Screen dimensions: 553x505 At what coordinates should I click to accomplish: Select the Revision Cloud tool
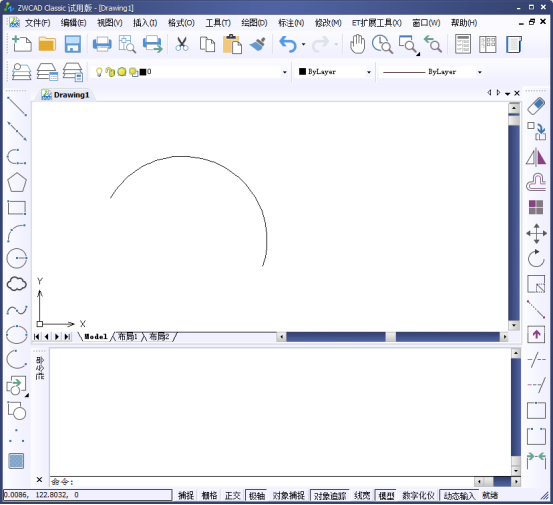(x=17, y=284)
